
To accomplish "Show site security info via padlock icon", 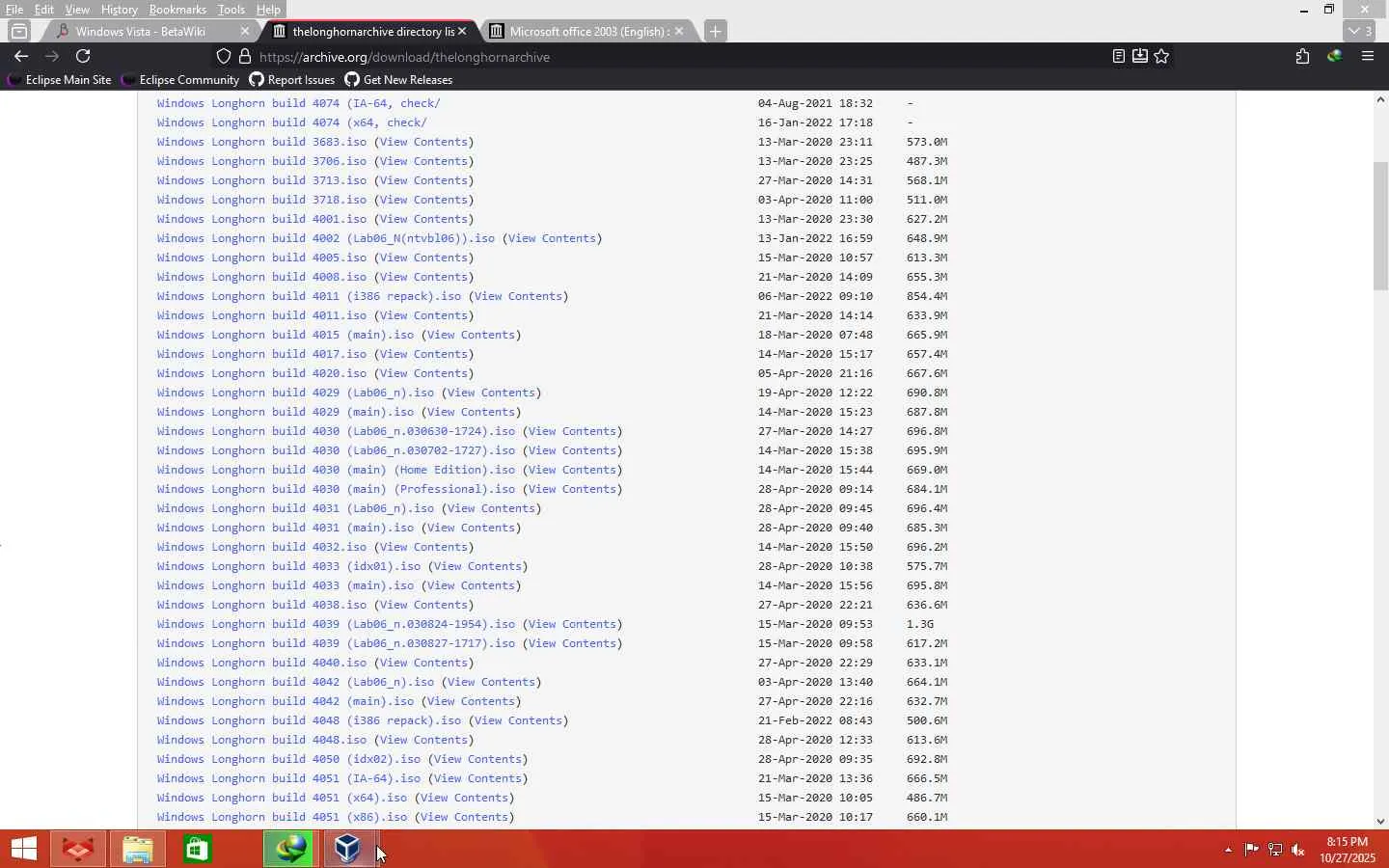I will 245,57.
